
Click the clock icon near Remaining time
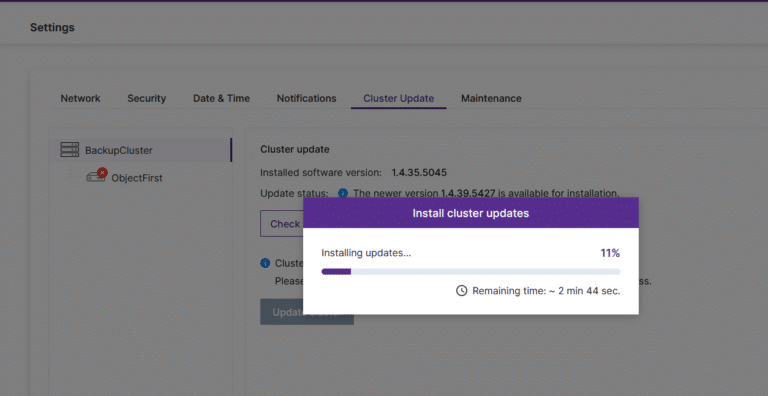point(461,291)
